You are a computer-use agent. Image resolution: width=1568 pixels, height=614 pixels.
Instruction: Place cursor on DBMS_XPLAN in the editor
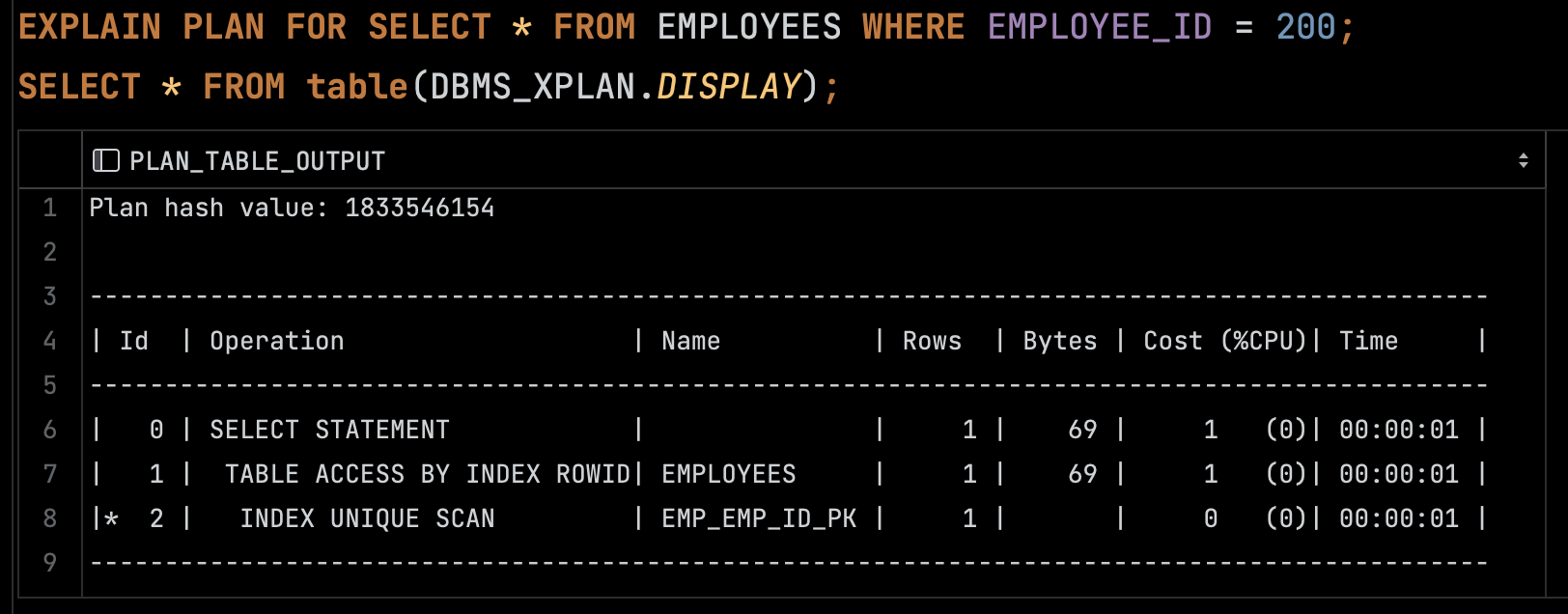tap(532, 87)
